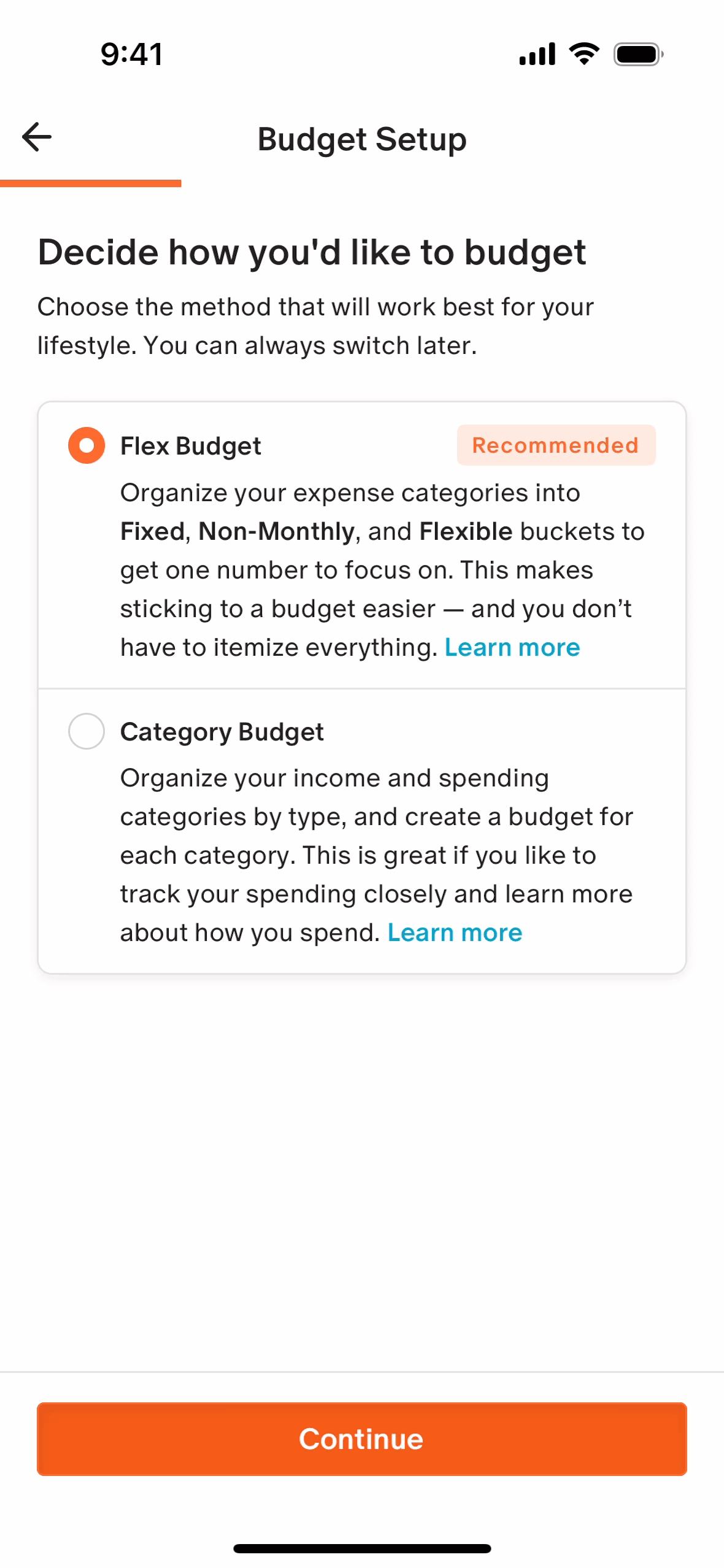
Task: Tap the 9:41 clock in status bar
Action: point(131,54)
